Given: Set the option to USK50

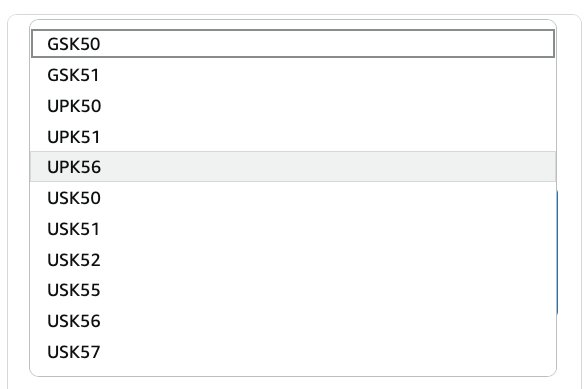Looking at the screenshot, I should [293, 197].
